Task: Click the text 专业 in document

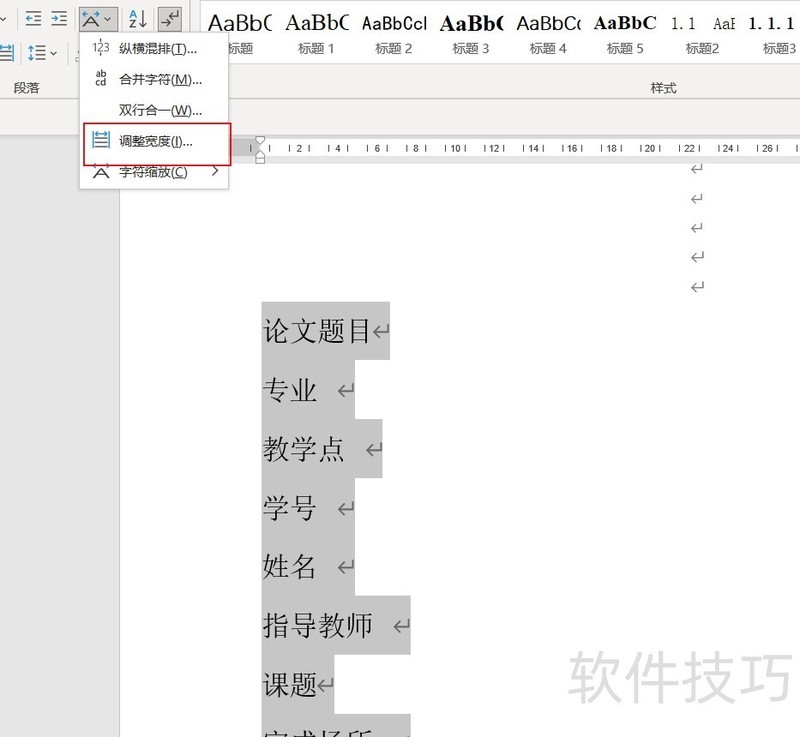Action: [x=289, y=390]
